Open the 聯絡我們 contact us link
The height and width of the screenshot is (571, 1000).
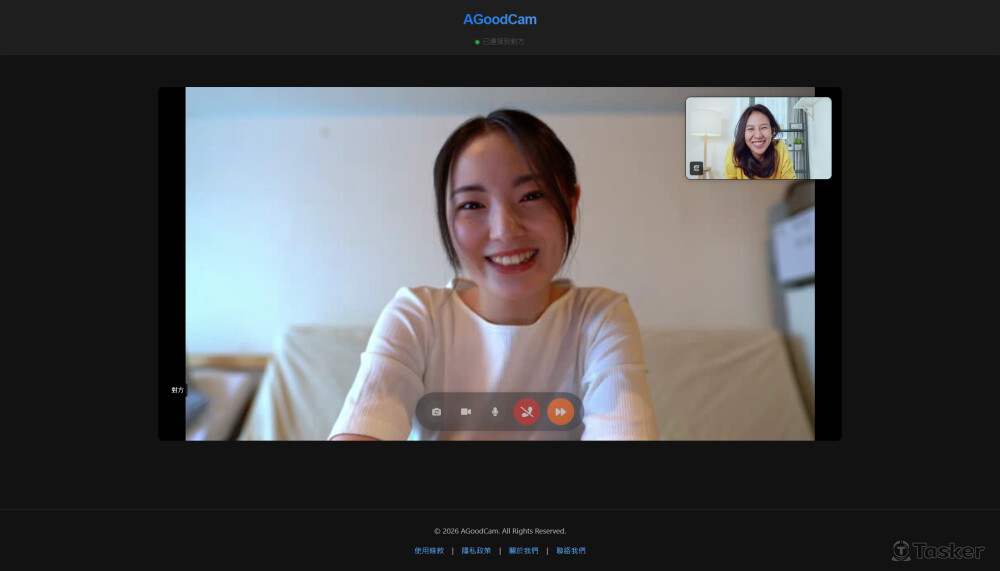coord(571,550)
